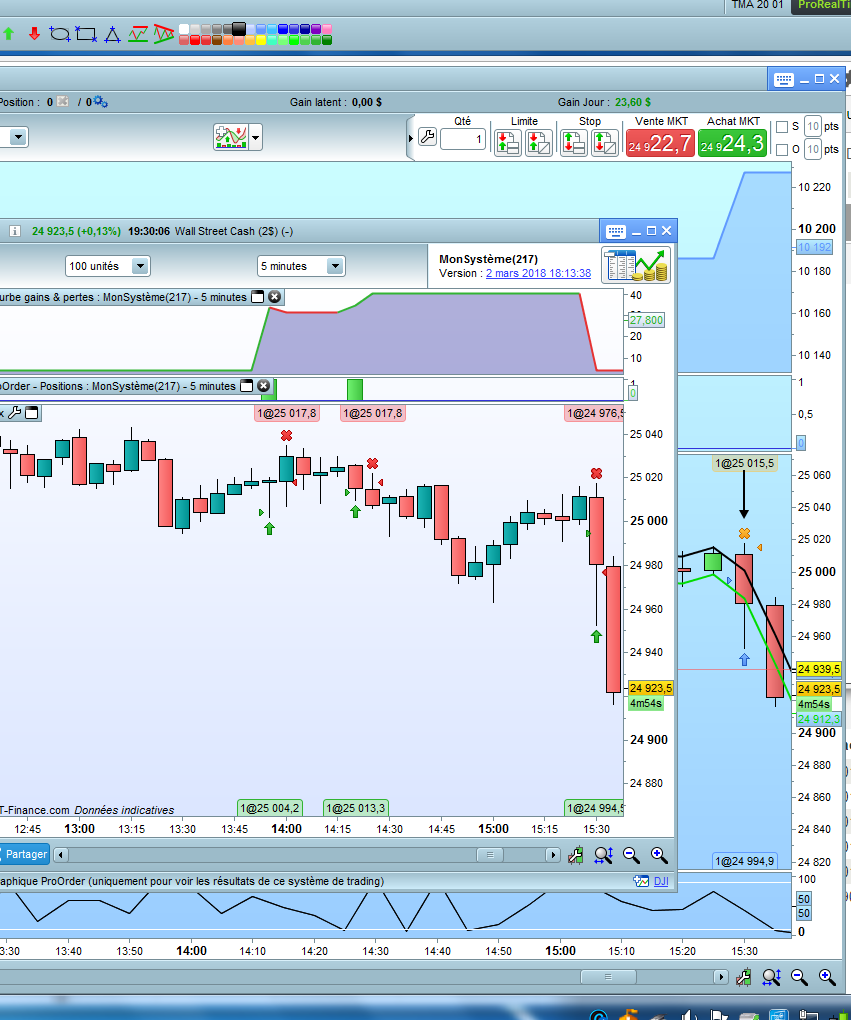Detach the ProOrder Positions panel
This screenshot has width=851, height=1020.
247,386
